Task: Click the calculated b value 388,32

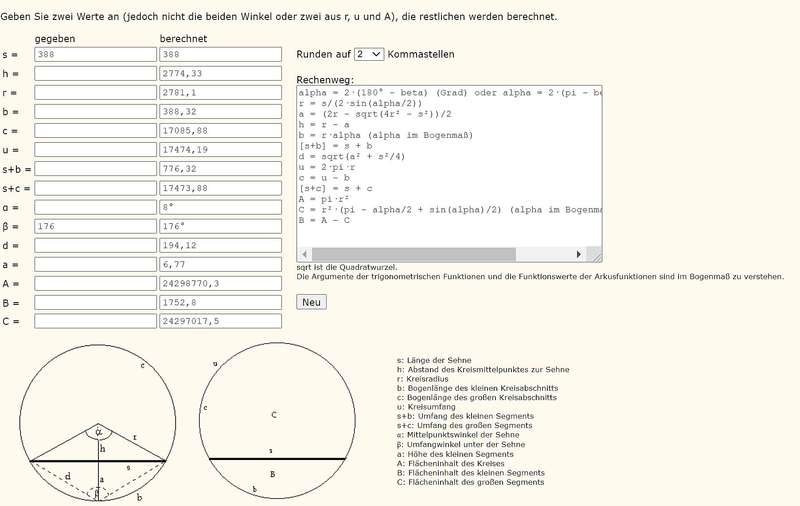Action: tap(220, 112)
